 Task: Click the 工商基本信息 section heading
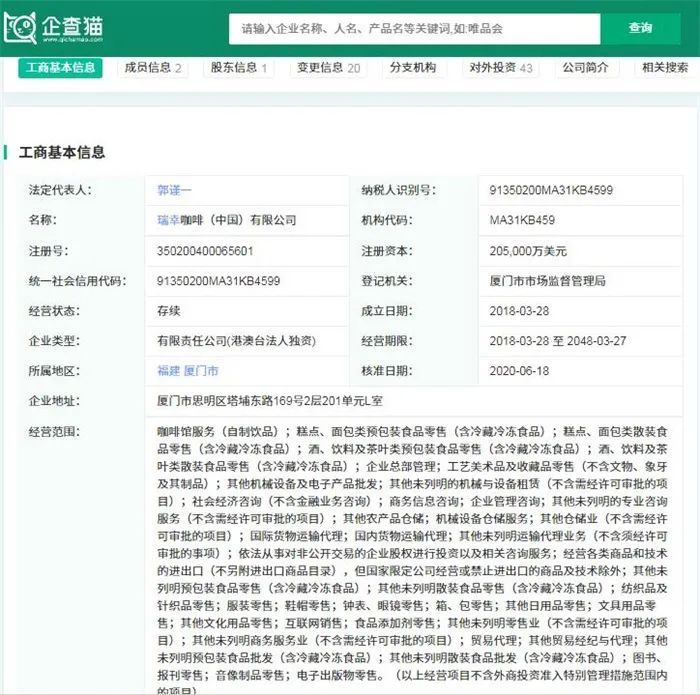coord(62,153)
